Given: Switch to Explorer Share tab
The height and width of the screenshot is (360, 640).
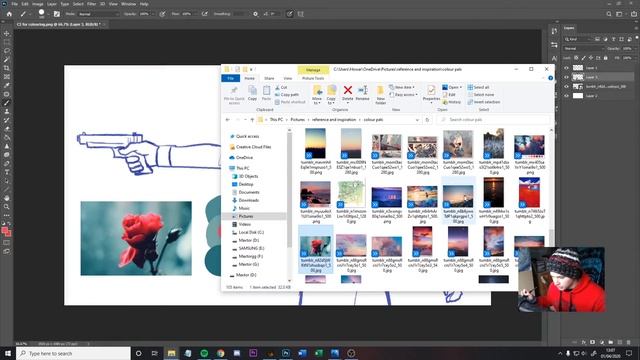Looking at the screenshot, I should click(x=269, y=78).
